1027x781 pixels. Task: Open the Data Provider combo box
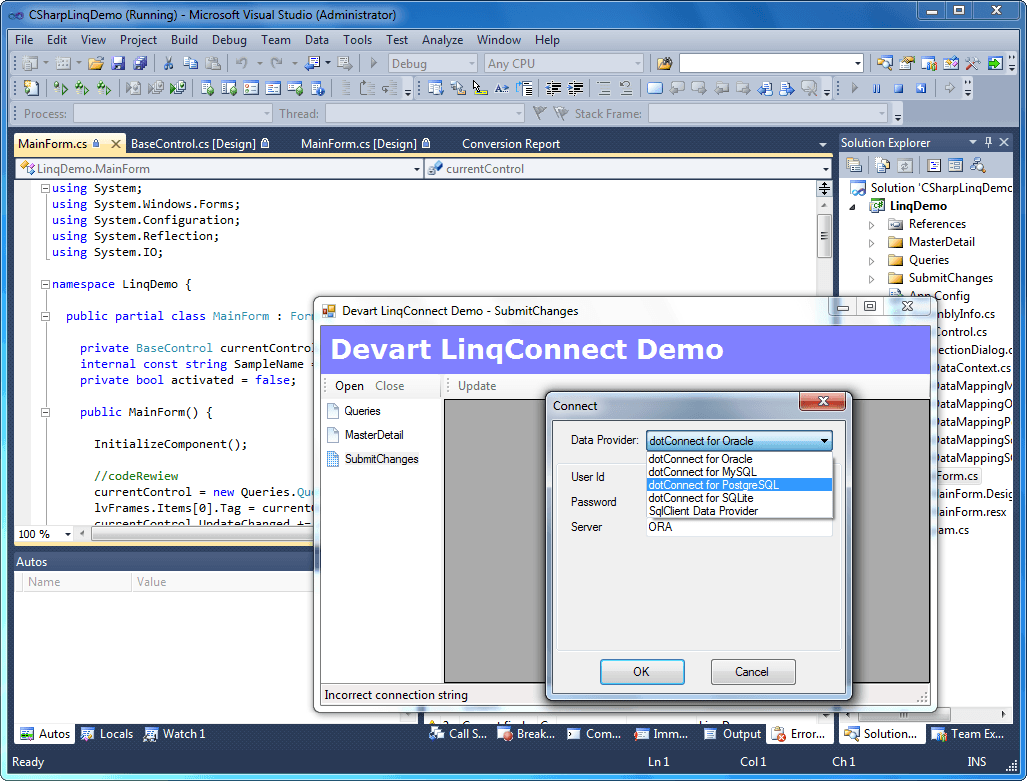point(739,441)
